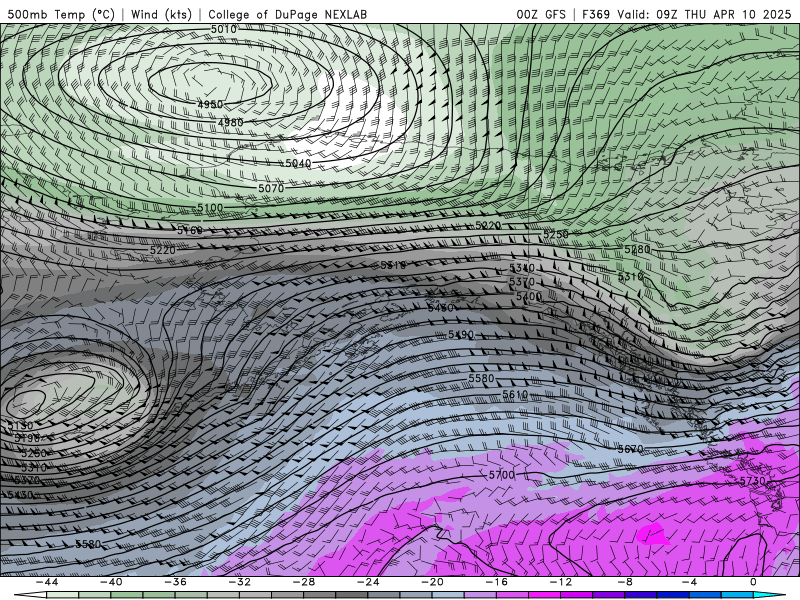Click the 5010 contour label
This screenshot has width=800, height=600.
coord(223,30)
